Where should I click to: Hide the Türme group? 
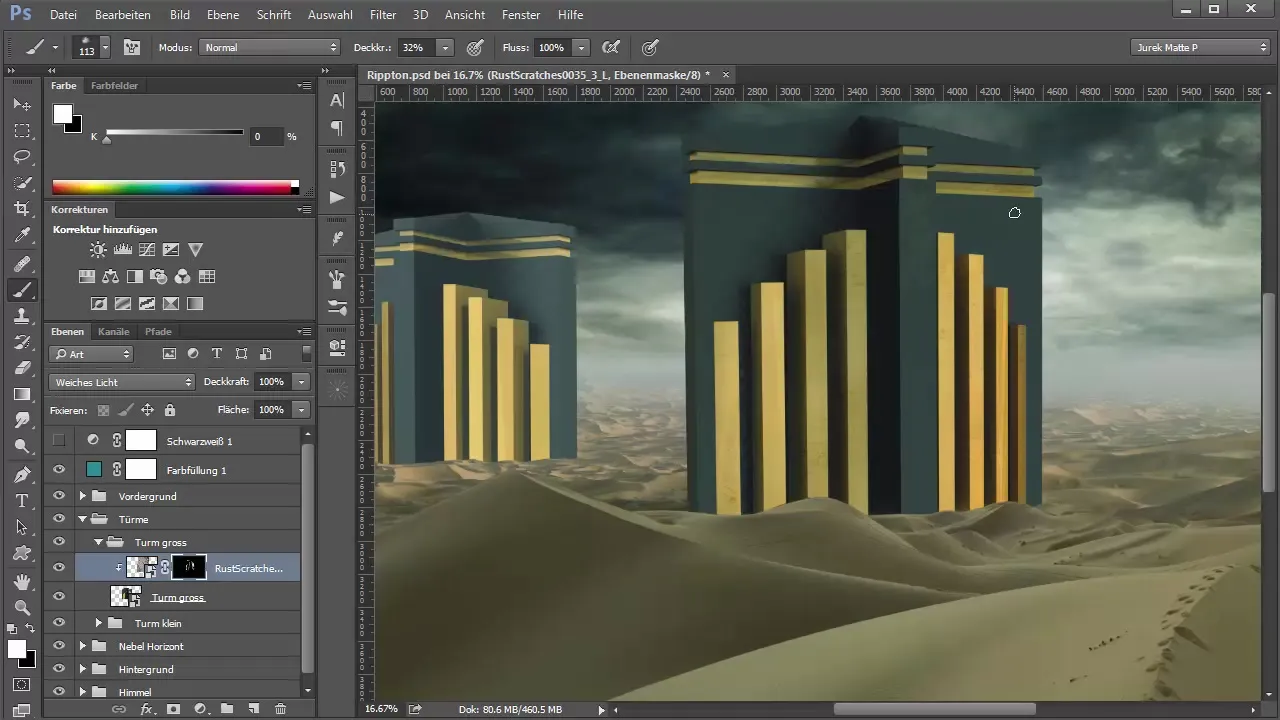[x=59, y=519]
